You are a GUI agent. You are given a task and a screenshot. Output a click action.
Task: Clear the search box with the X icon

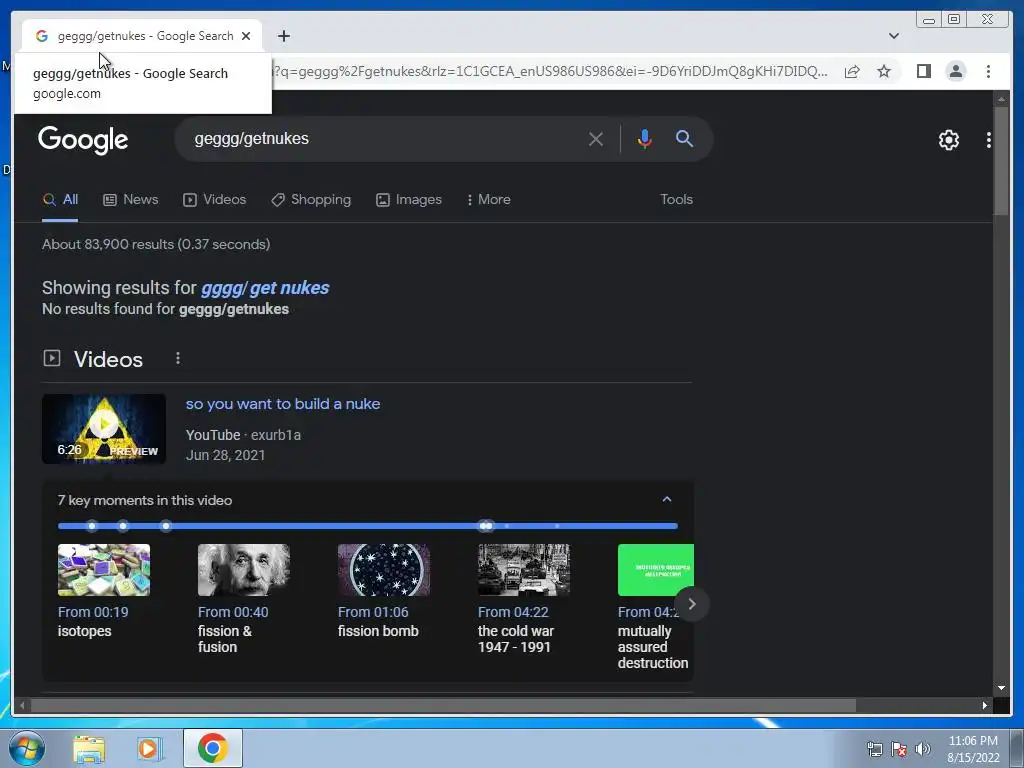point(596,139)
